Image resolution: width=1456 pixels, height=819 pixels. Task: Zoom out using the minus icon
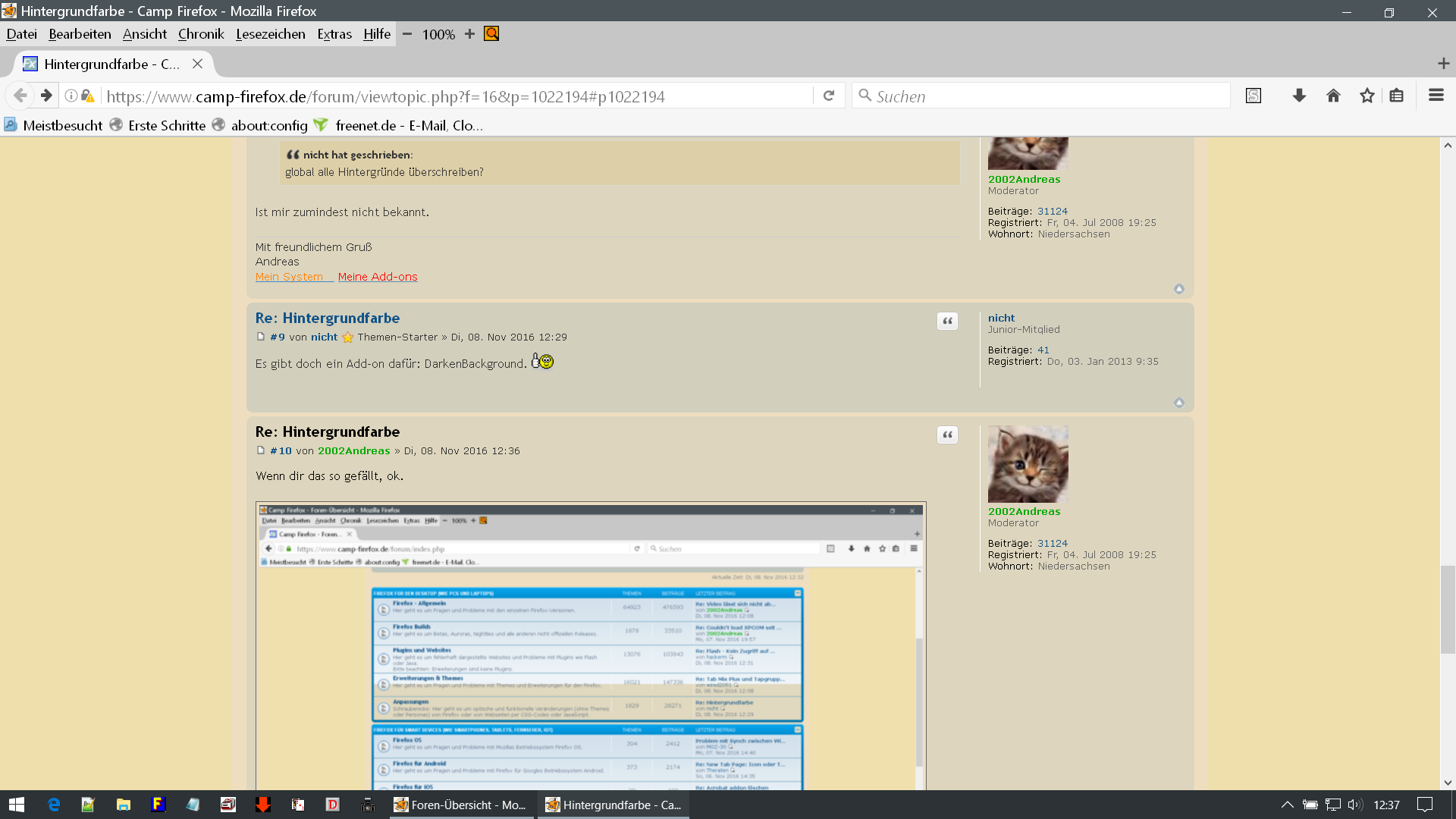(407, 34)
